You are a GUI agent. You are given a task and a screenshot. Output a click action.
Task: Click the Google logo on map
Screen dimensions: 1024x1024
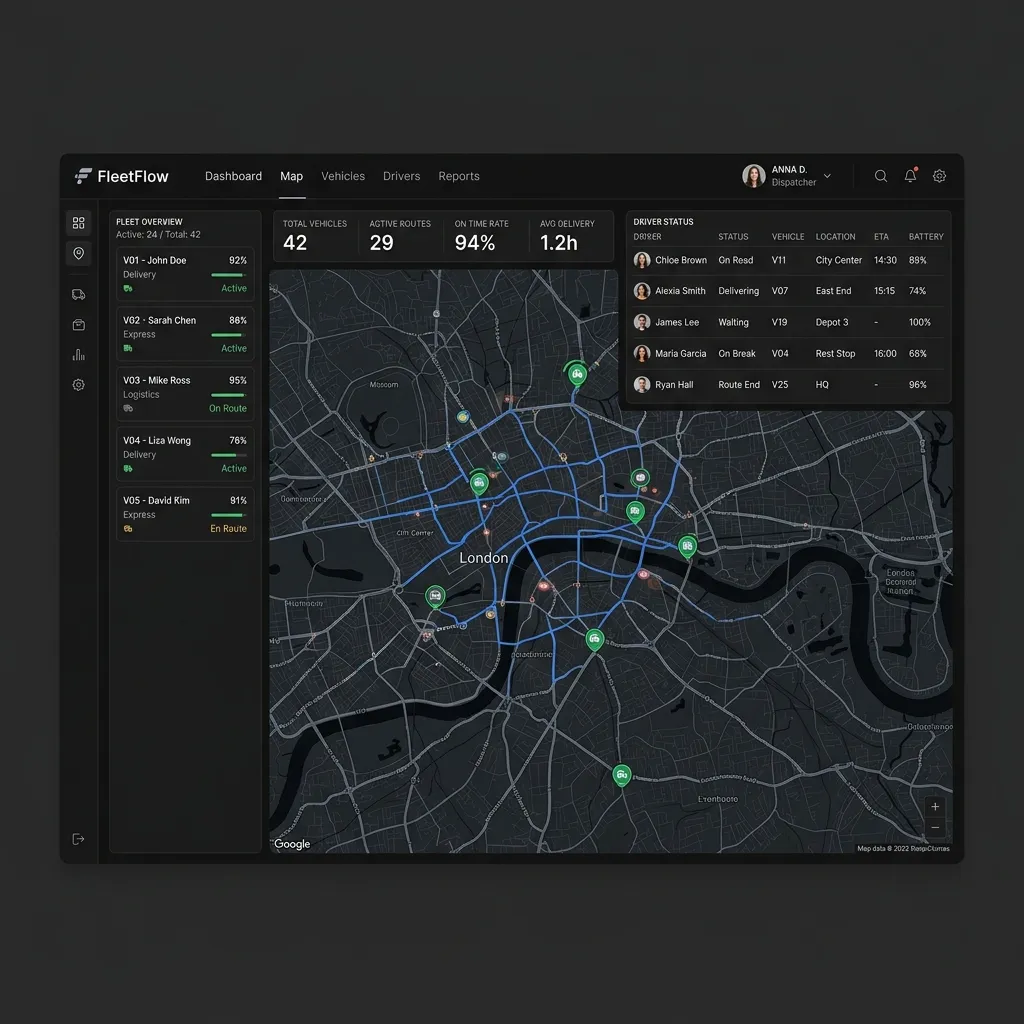[x=292, y=844]
